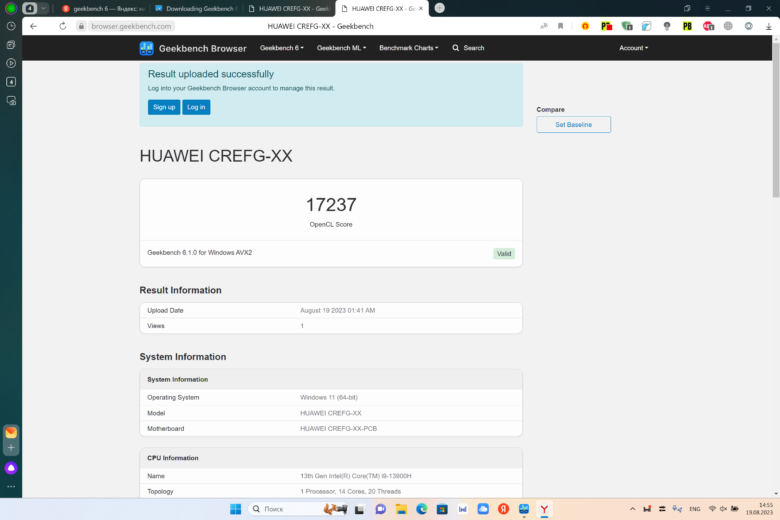Click the search magnifier icon in navbar
Viewport: 780px width, 520px height.
click(456, 48)
